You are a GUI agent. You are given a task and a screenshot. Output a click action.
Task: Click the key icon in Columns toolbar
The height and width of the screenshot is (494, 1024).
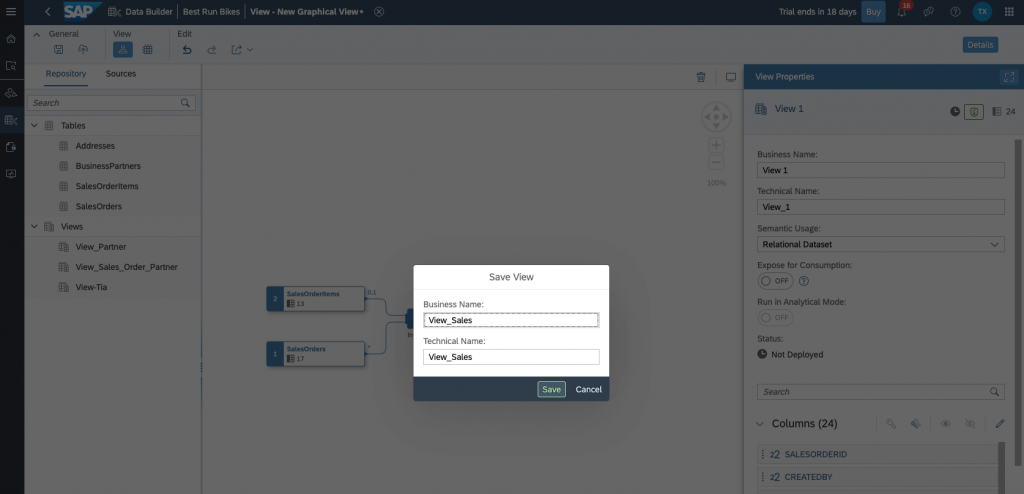891,423
